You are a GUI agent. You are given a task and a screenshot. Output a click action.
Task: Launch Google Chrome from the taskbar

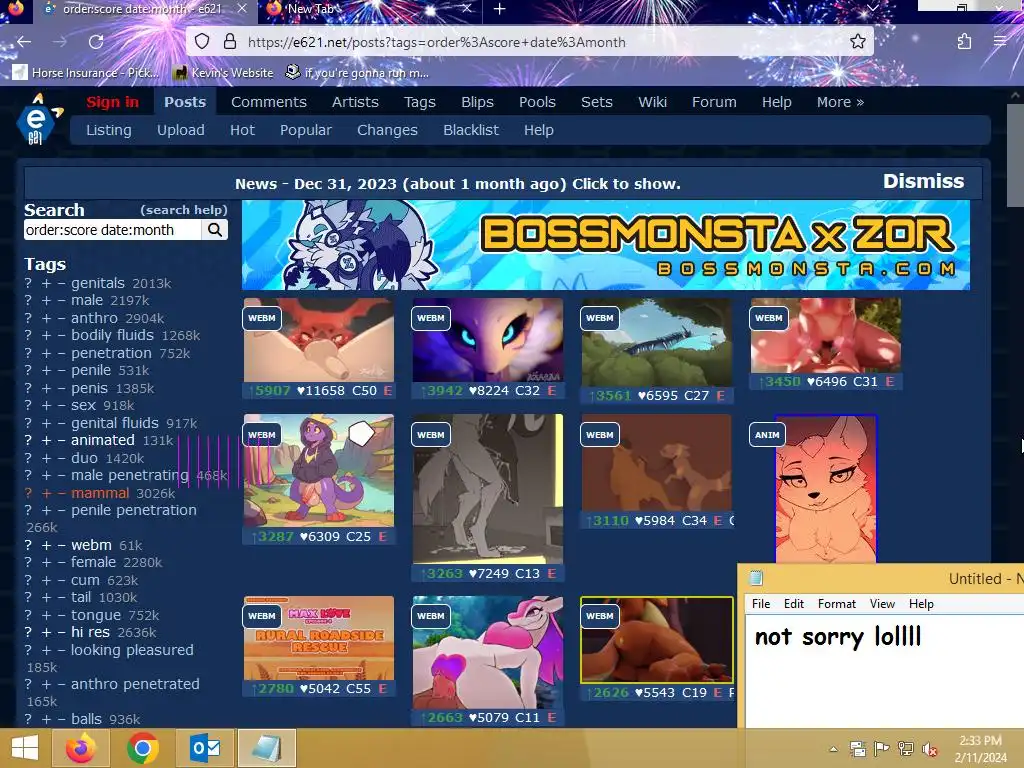point(142,748)
